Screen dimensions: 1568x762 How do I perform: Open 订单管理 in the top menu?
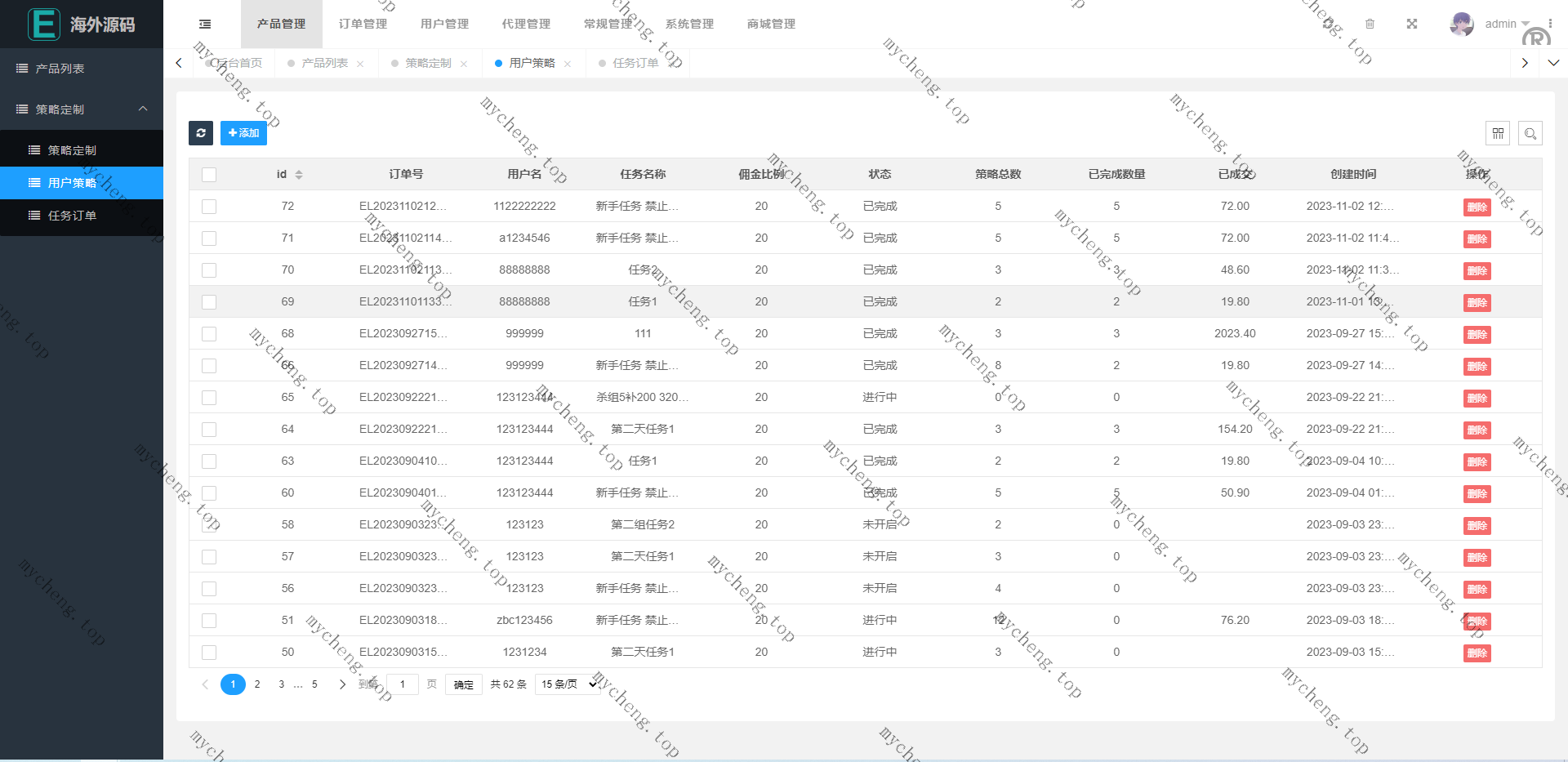pos(363,25)
